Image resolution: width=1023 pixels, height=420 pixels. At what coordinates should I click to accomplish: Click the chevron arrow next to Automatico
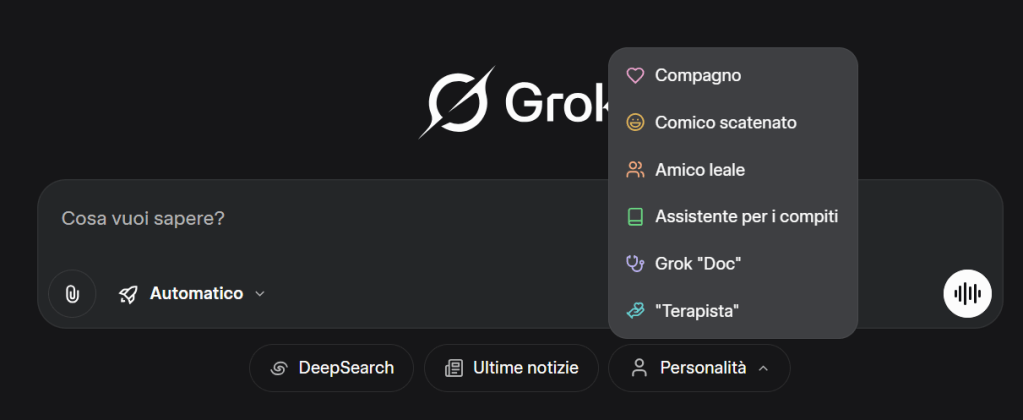pos(260,294)
